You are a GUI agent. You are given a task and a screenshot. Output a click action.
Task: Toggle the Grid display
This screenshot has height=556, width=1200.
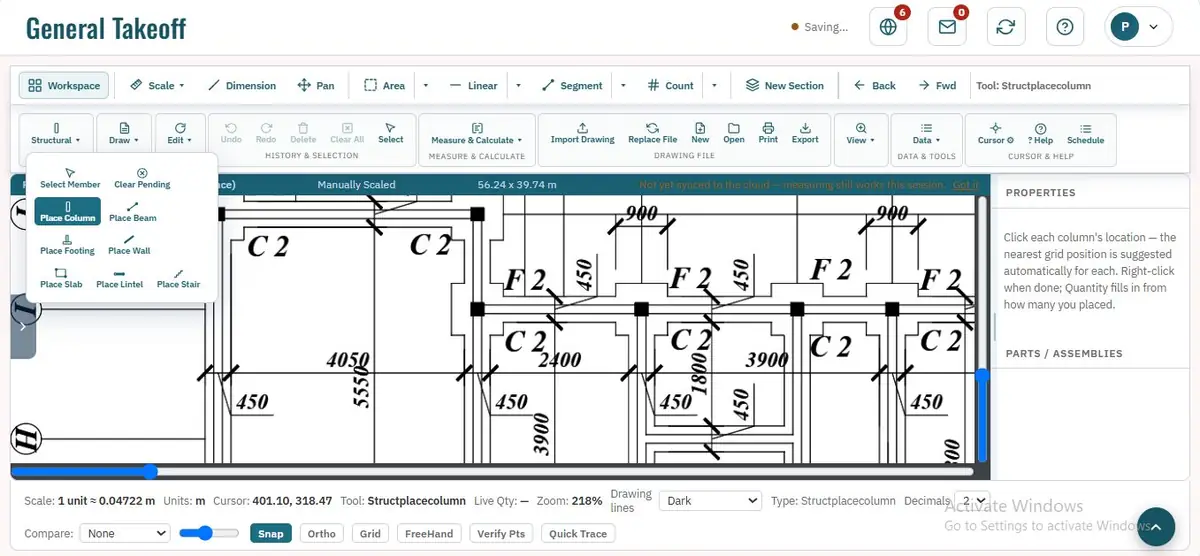coord(370,534)
